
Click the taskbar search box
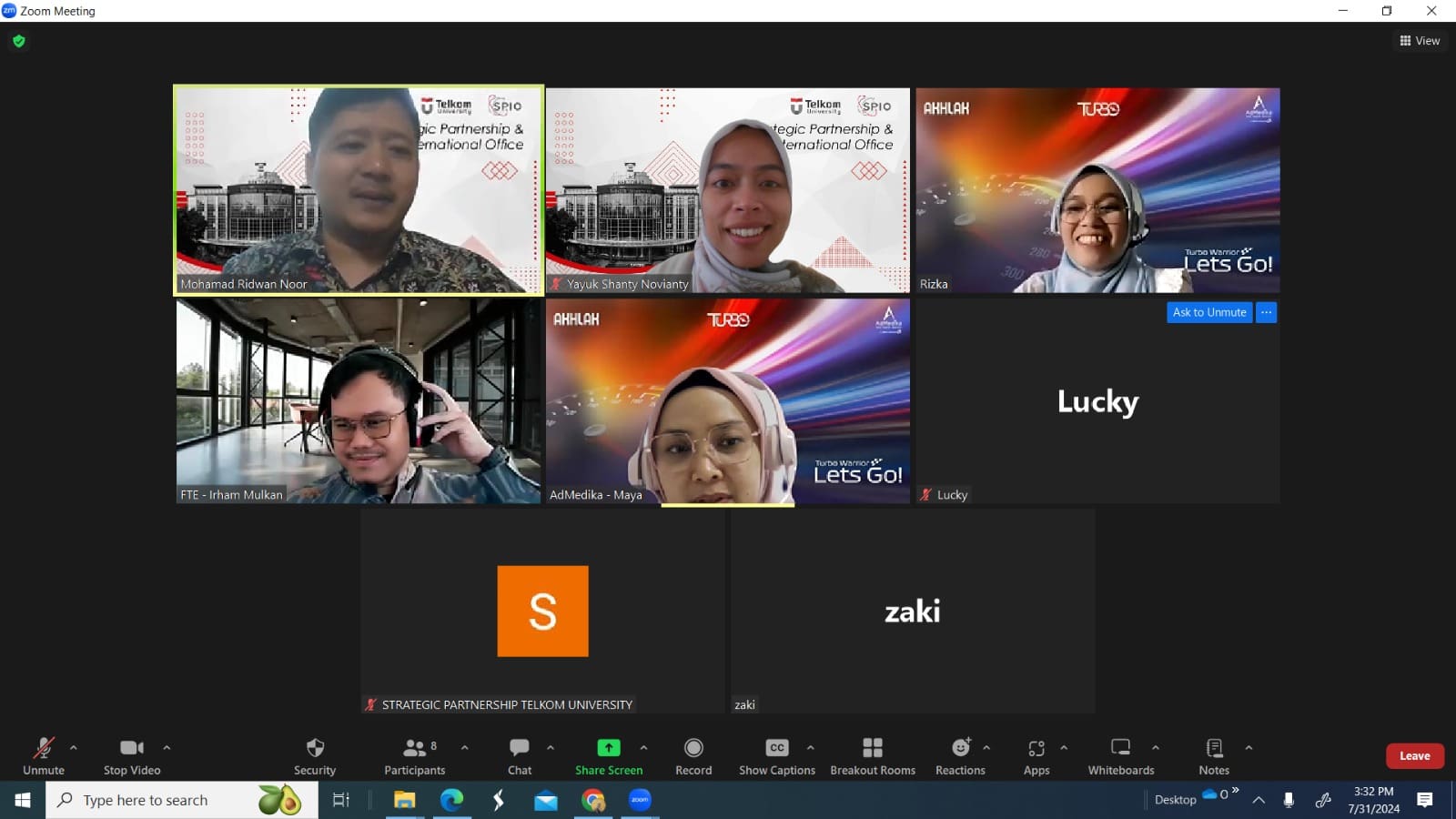point(182,800)
